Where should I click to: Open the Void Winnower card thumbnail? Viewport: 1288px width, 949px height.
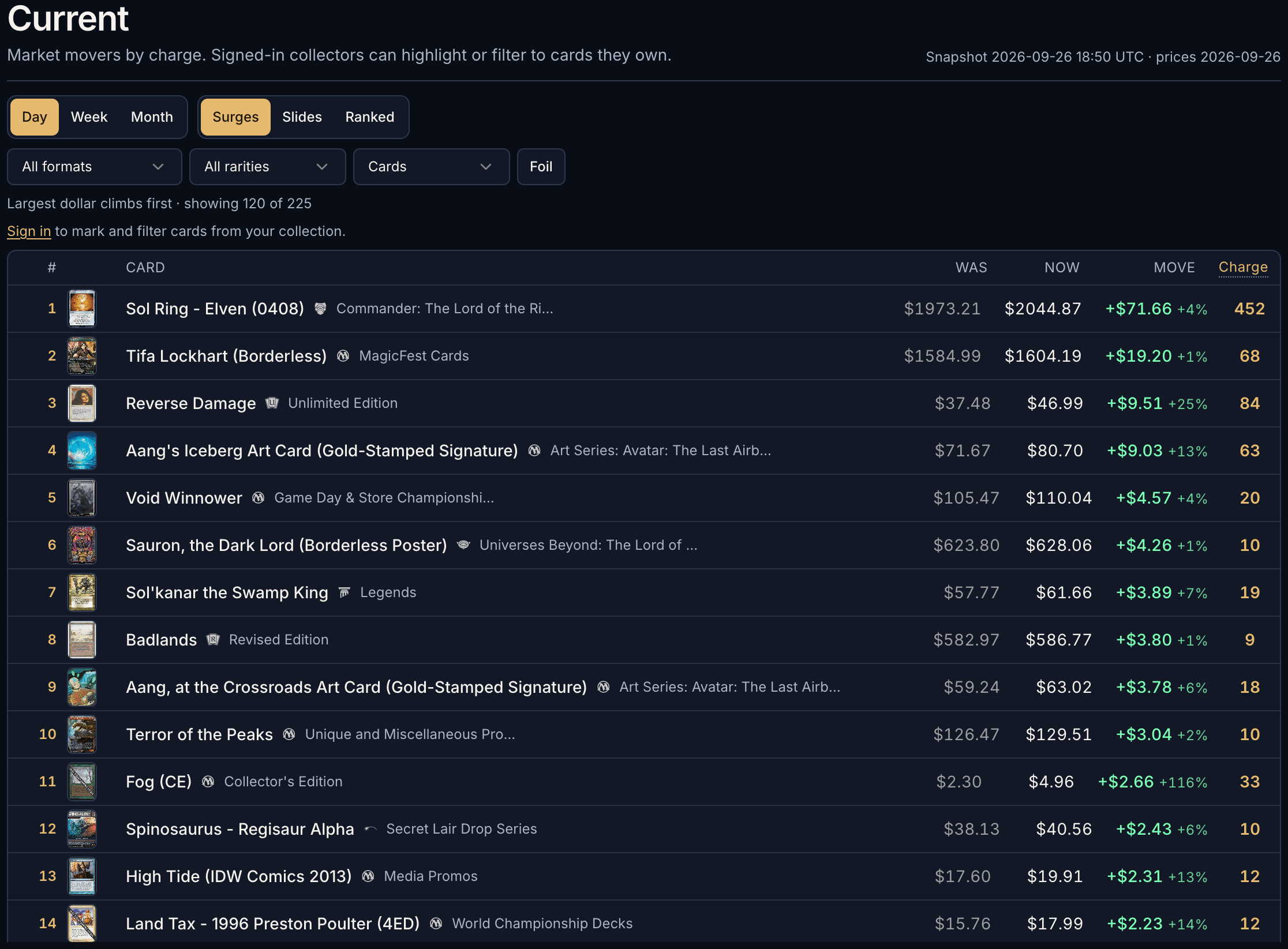[x=82, y=498]
